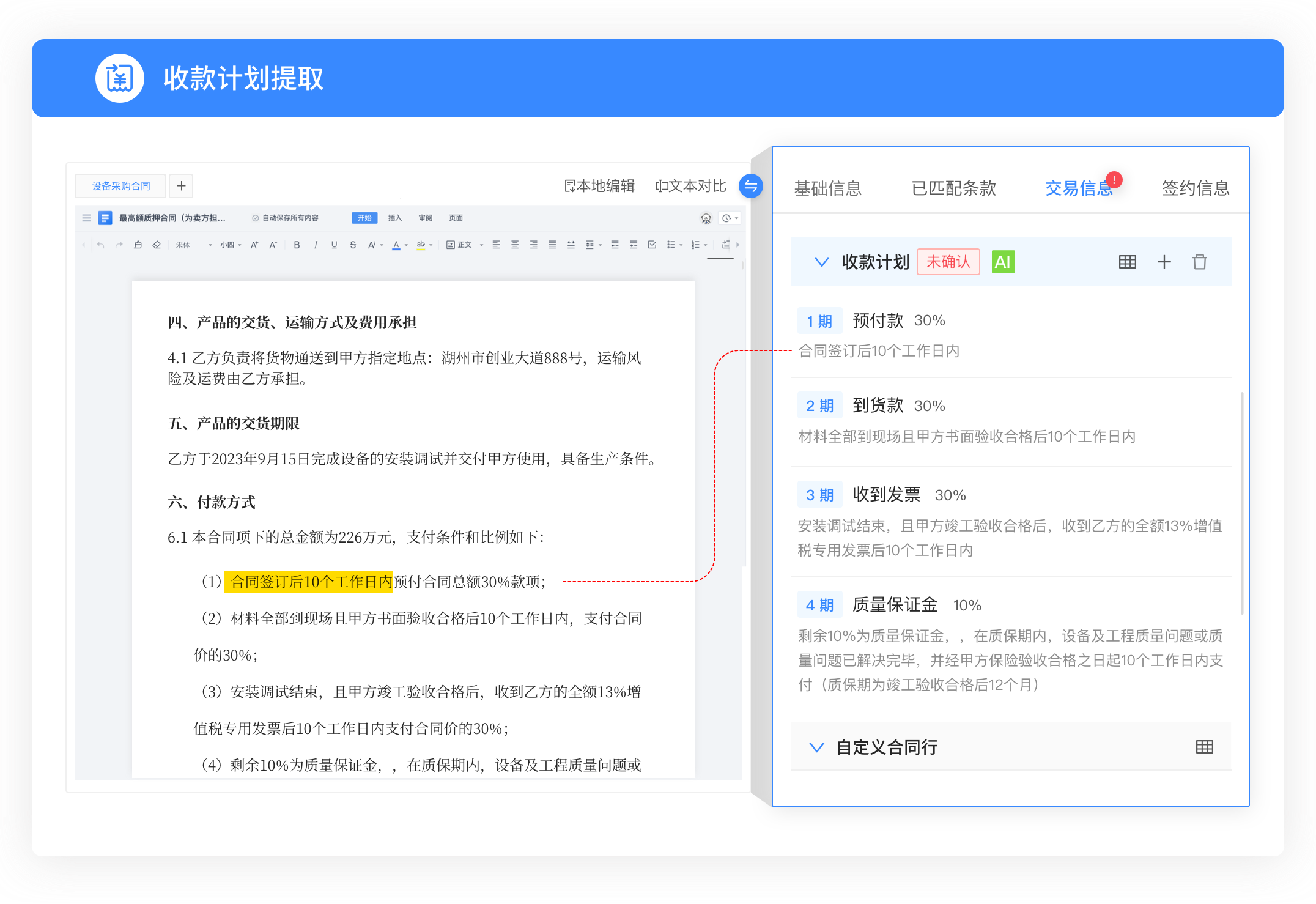
Task: Apply superscript formatting icon
Action: pos(372,245)
